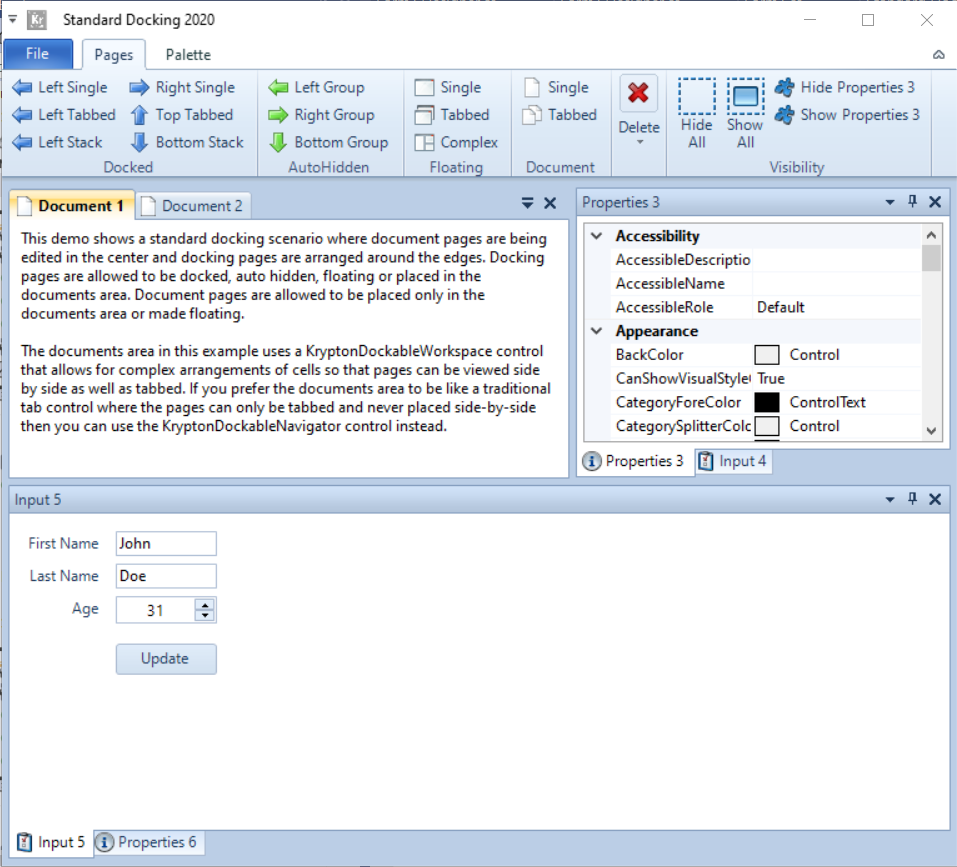
Task: Click the Show All button
Action: click(745, 114)
